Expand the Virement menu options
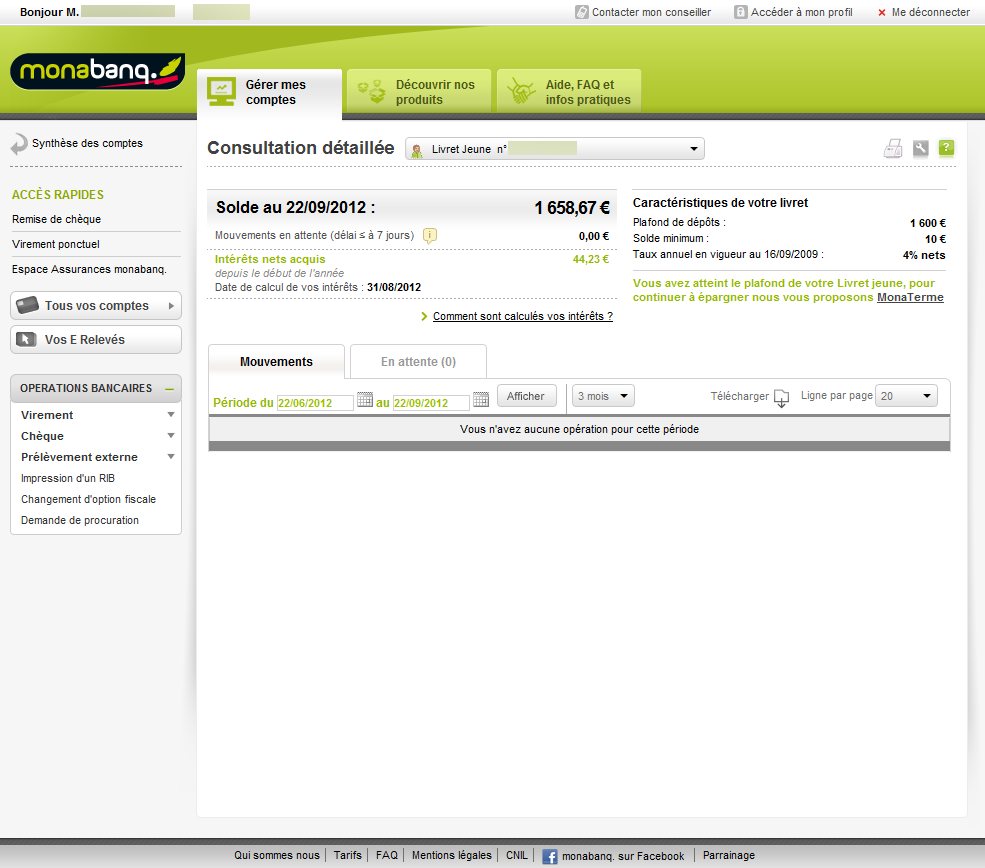 (x=170, y=414)
